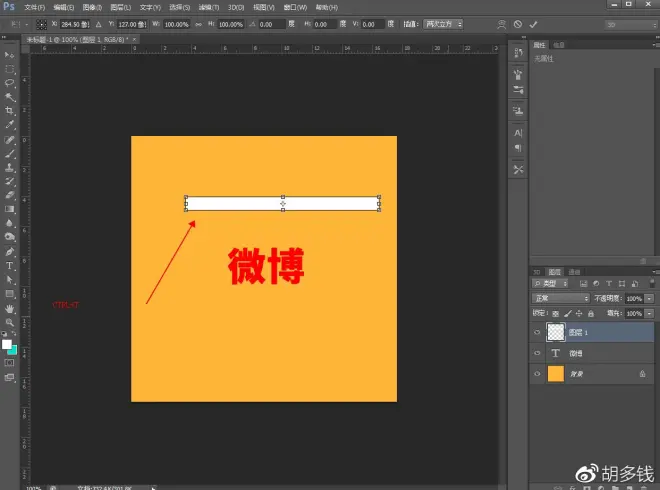This screenshot has width=660, height=490.
Task: Select the Clone Stamp tool
Action: (9, 168)
